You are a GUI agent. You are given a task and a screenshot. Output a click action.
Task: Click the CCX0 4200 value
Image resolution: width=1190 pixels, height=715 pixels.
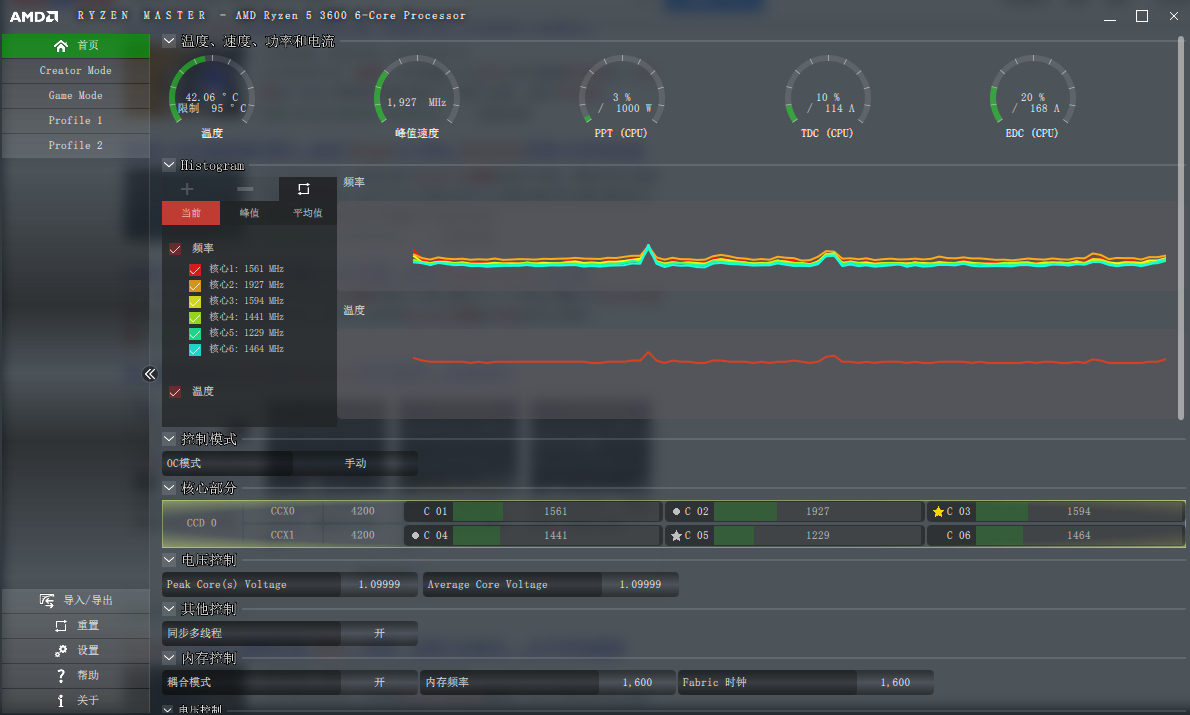click(363, 512)
